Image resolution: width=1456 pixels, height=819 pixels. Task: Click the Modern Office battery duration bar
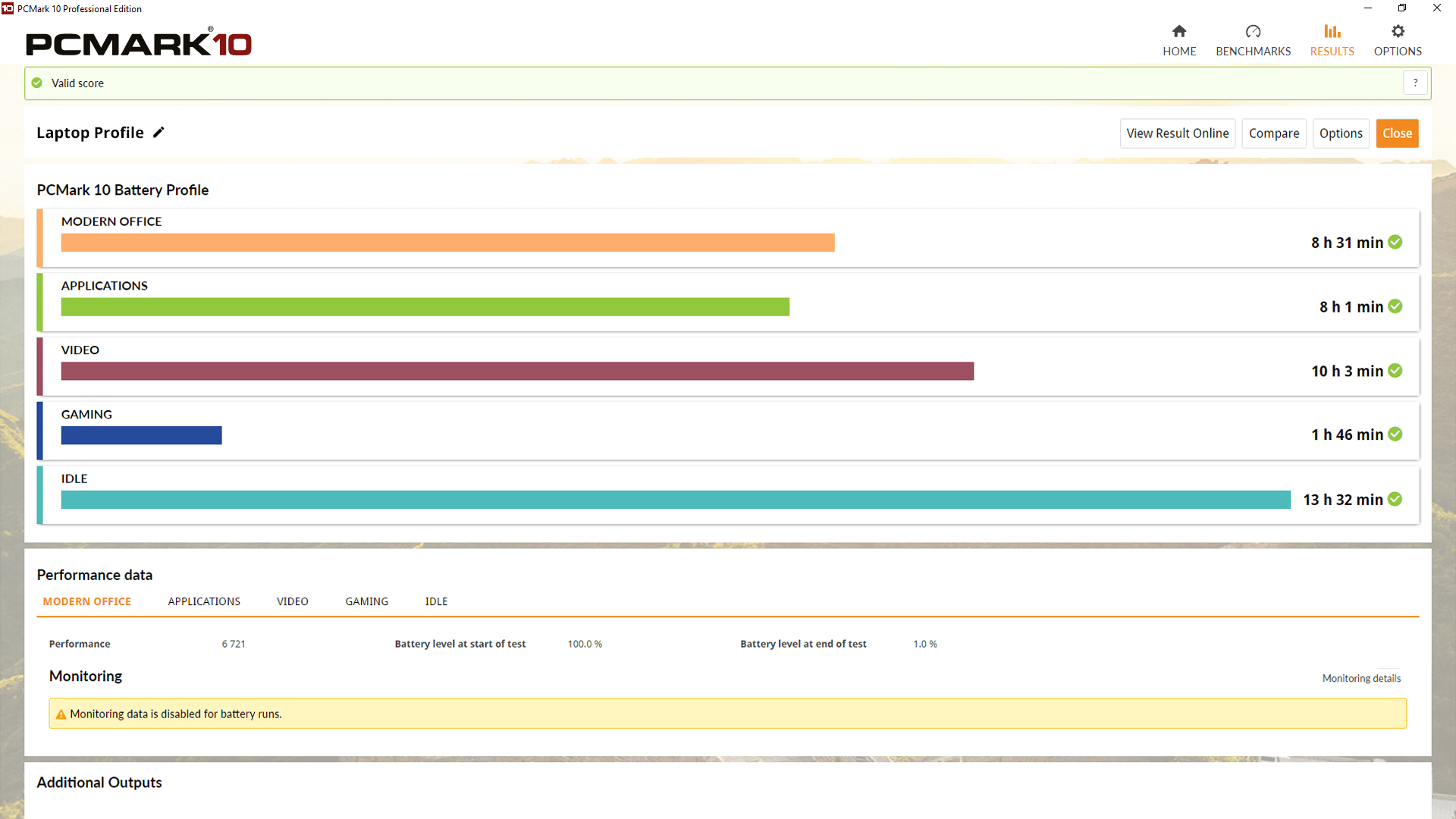coord(447,243)
